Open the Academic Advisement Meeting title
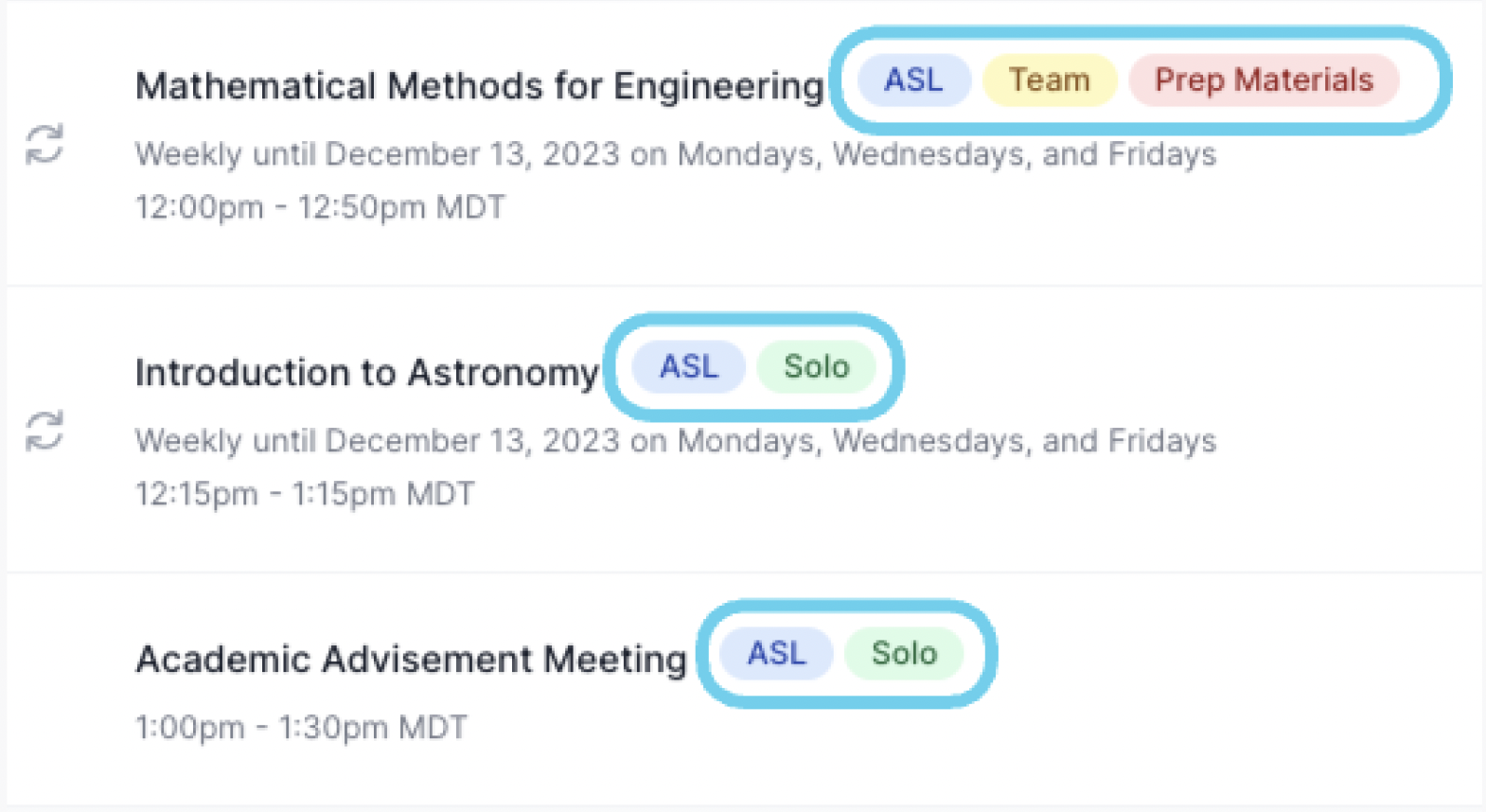1486x812 pixels. pos(411,659)
